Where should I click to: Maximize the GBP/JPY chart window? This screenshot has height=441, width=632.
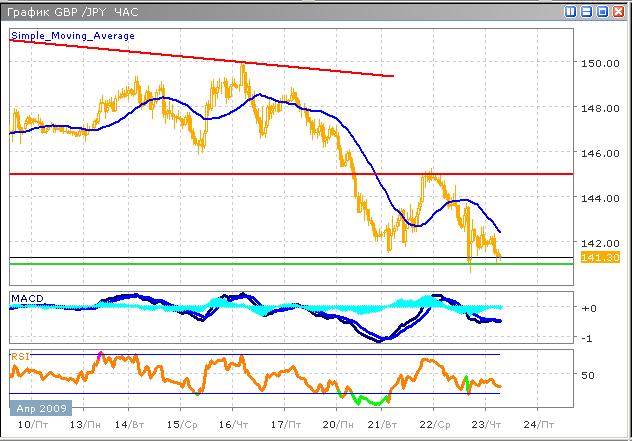coord(602,11)
